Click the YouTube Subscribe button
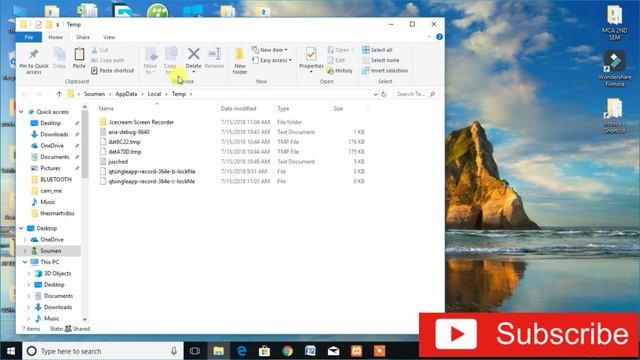 point(529,335)
